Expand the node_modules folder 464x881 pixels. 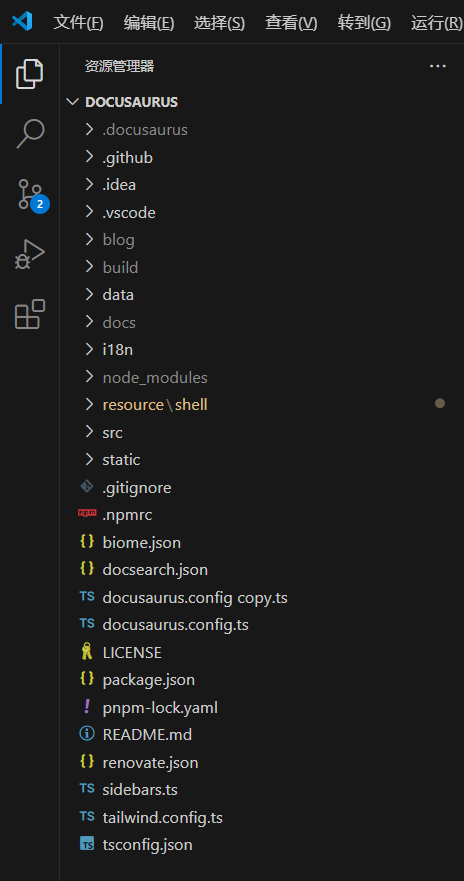89,377
